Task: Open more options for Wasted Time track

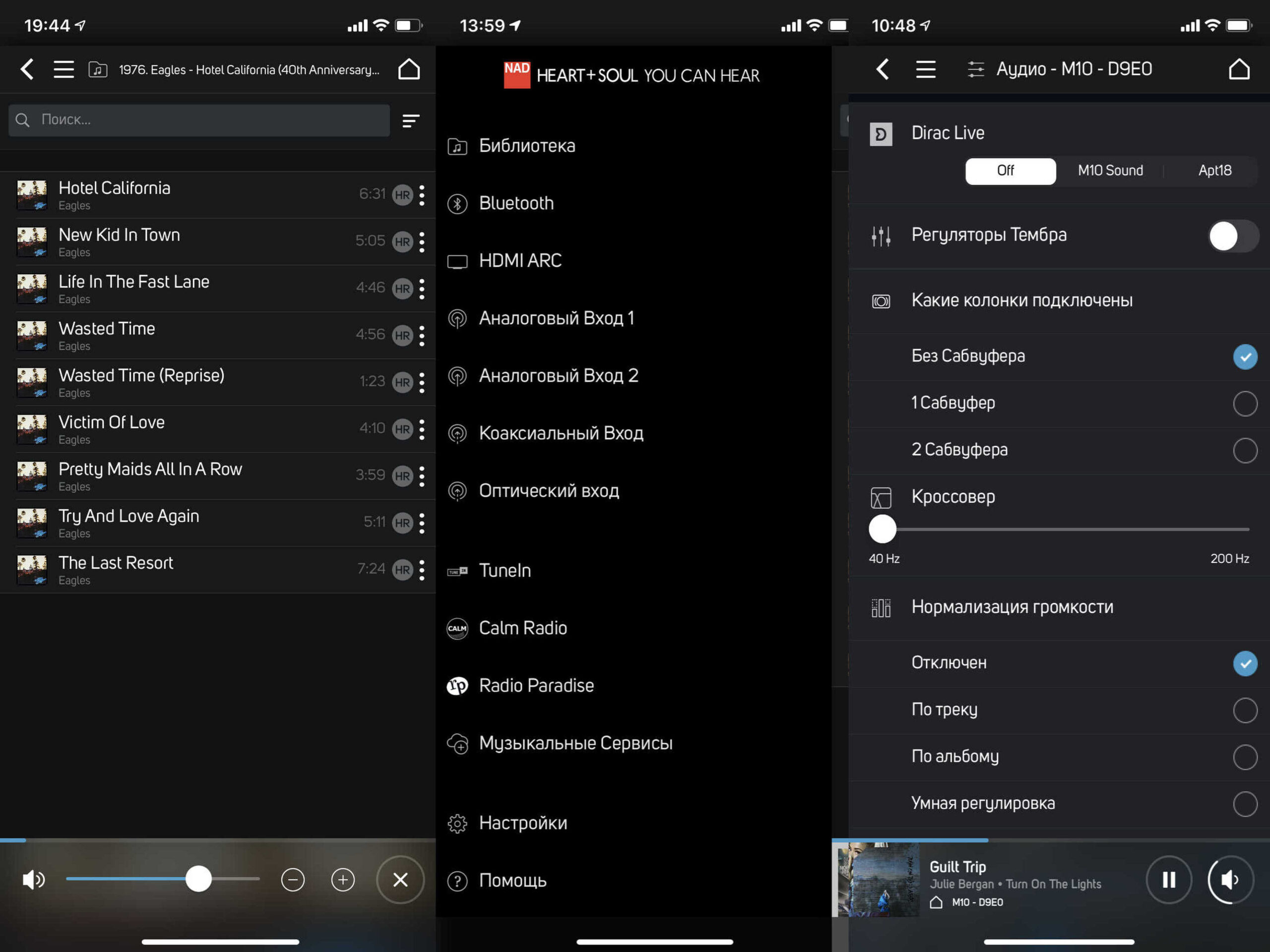Action: (x=422, y=336)
